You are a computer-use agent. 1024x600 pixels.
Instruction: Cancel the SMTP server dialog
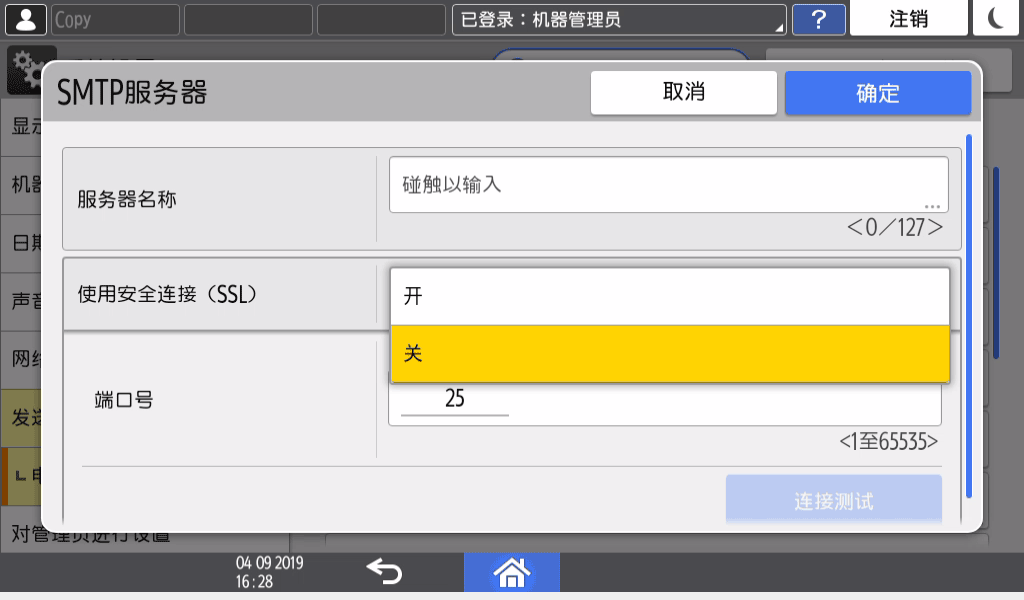coord(683,92)
